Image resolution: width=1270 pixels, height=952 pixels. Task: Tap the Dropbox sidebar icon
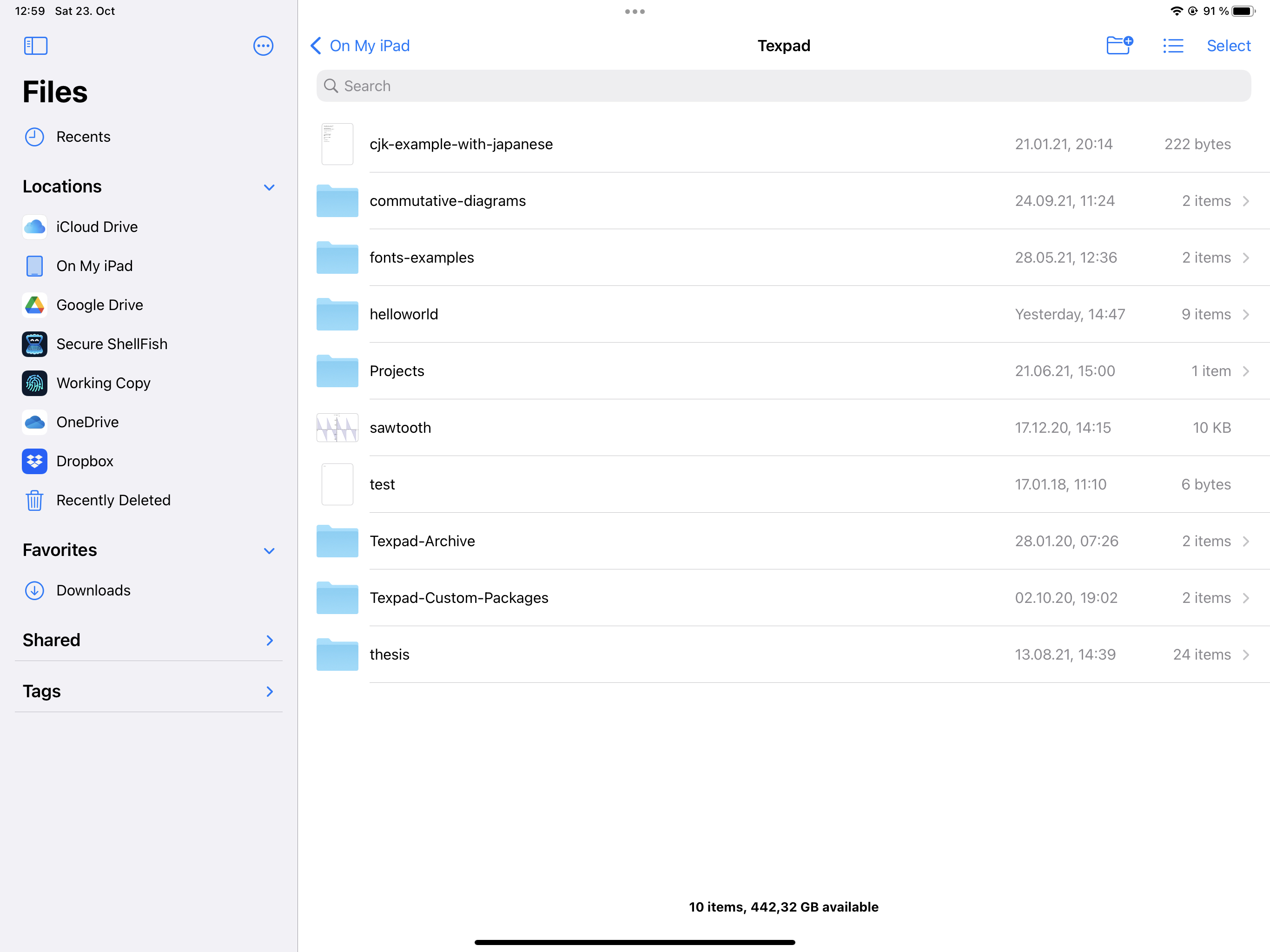(x=35, y=461)
